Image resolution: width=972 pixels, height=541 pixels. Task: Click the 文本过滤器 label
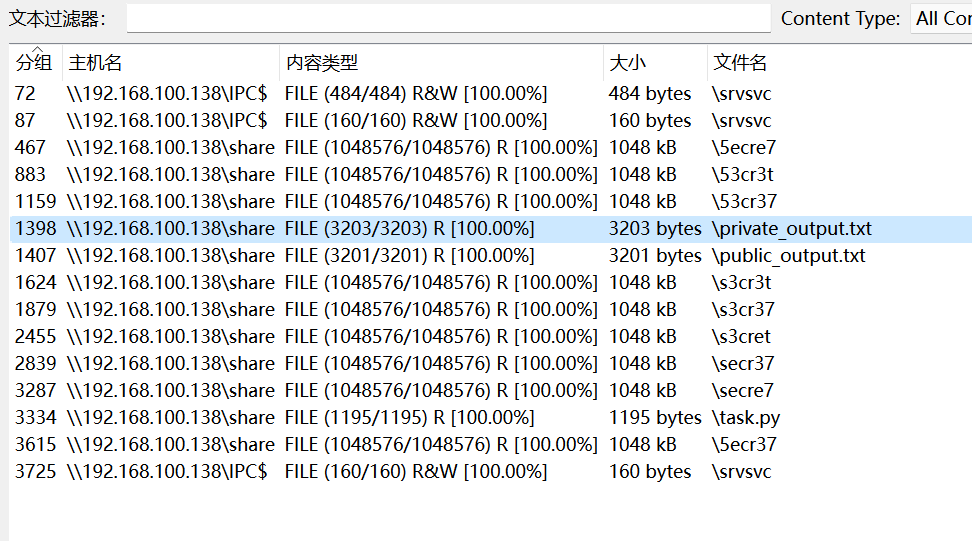57,19
